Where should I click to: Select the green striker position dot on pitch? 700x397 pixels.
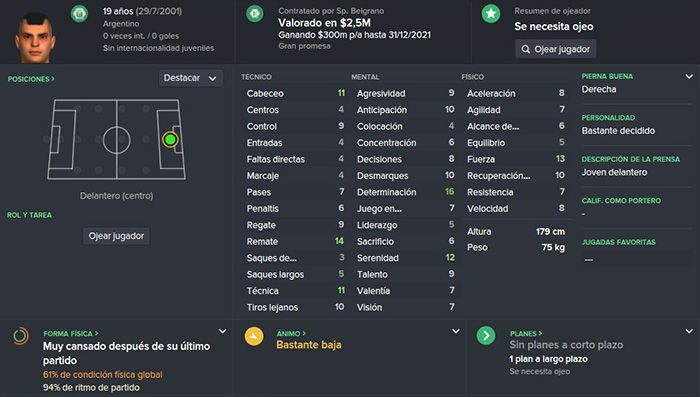(x=170, y=140)
